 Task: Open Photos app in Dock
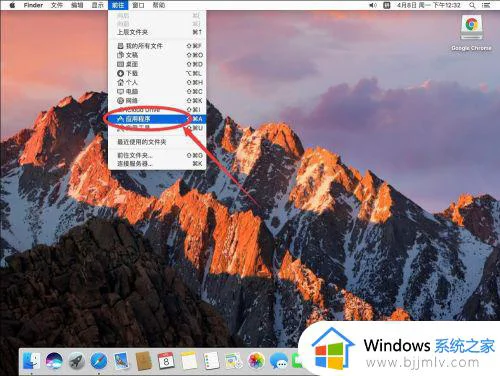(256, 361)
